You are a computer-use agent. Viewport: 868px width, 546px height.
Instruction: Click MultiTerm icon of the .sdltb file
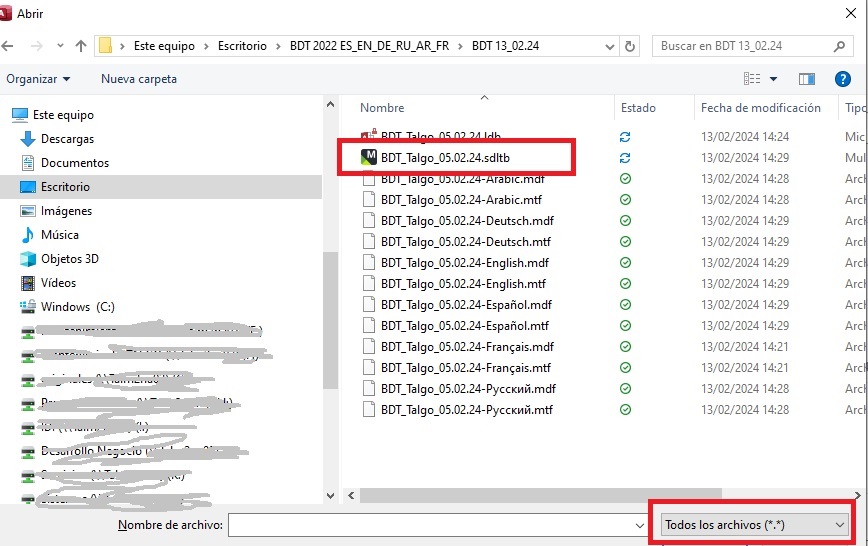coord(368,157)
